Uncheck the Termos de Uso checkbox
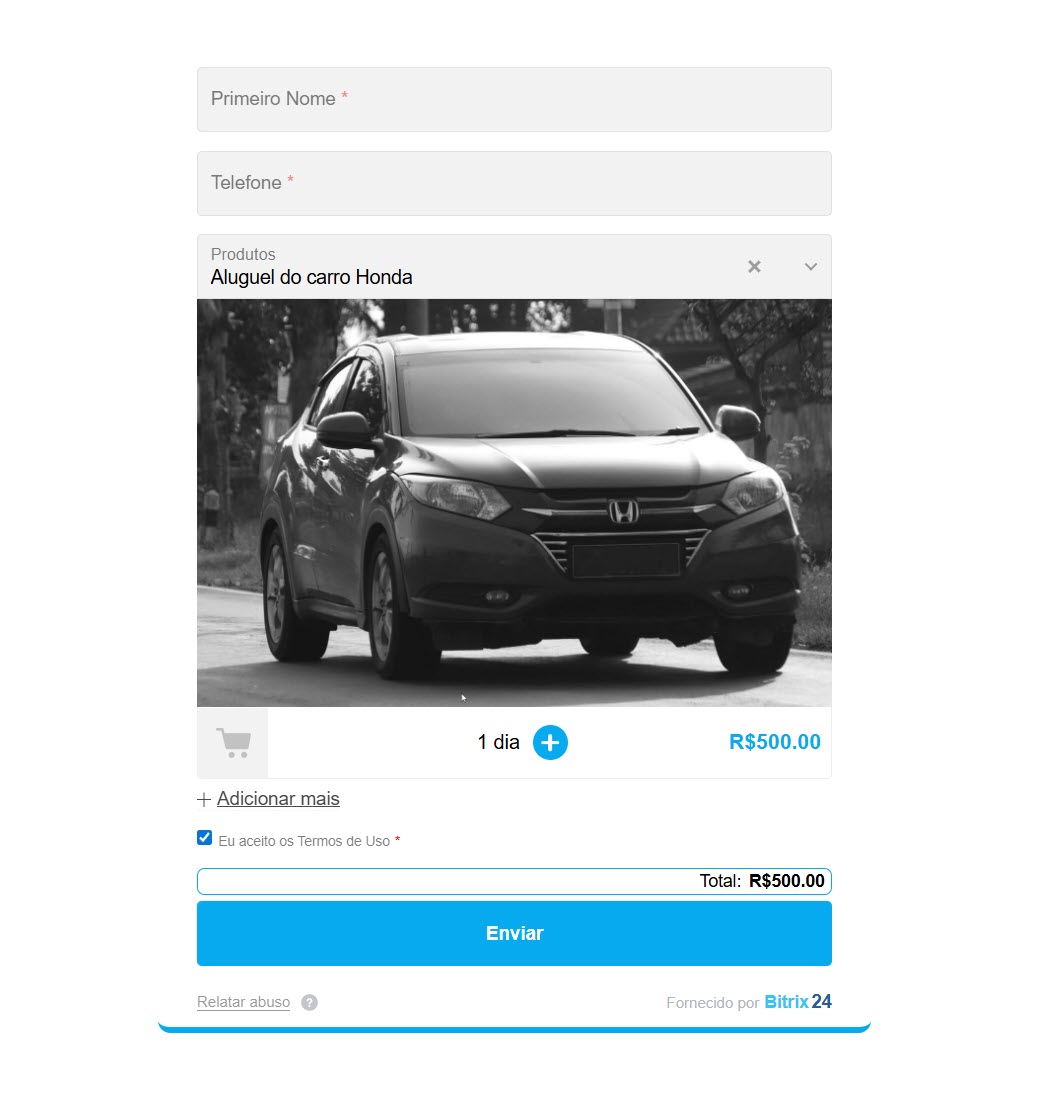The width and height of the screenshot is (1062, 1100). 204,838
